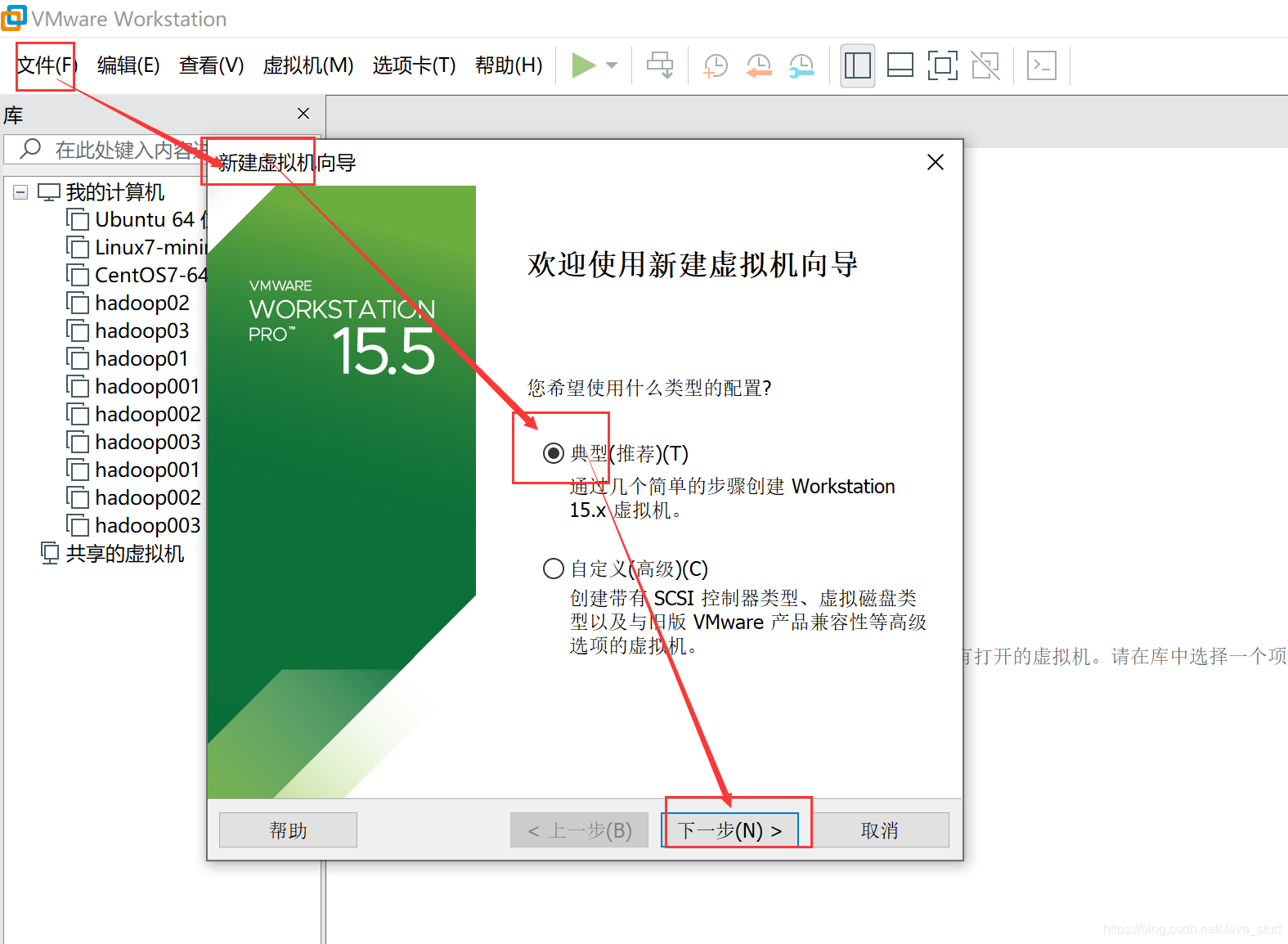Select the hadoop01 virtual machine
This screenshot has width=1288, height=944.
141,358
